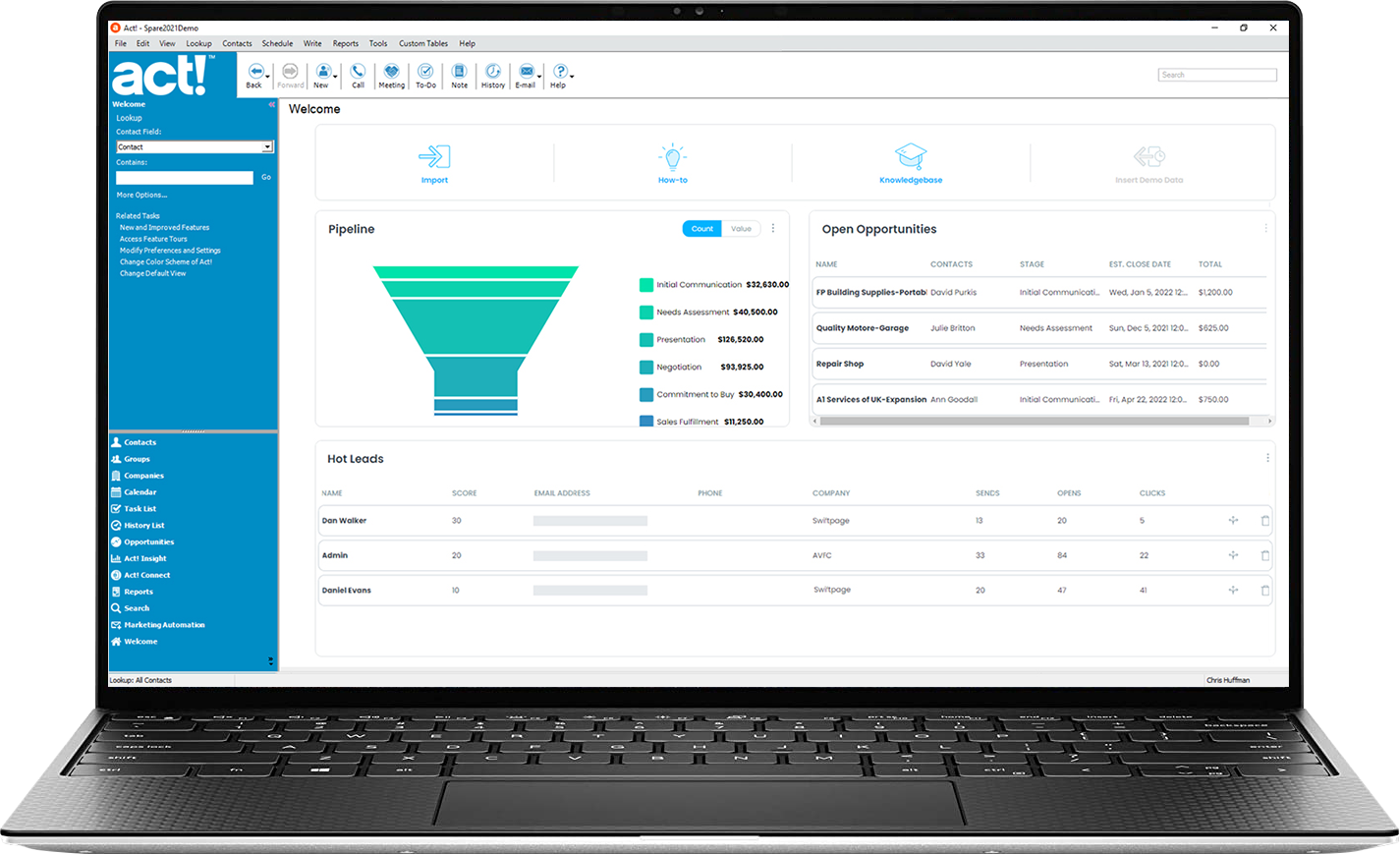Click the move icon on Admin row
The image size is (1400, 854).
click(1233, 555)
